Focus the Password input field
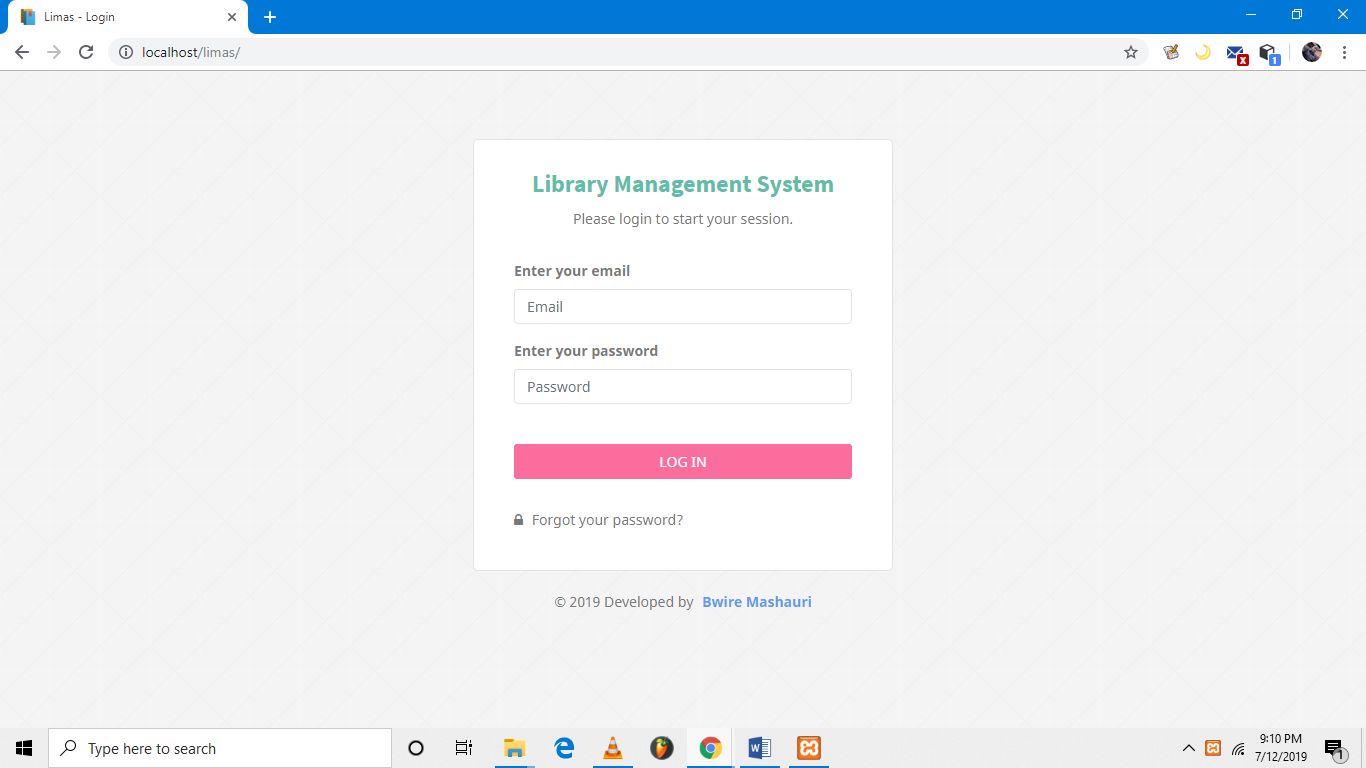The height and width of the screenshot is (768, 1366). click(x=683, y=387)
